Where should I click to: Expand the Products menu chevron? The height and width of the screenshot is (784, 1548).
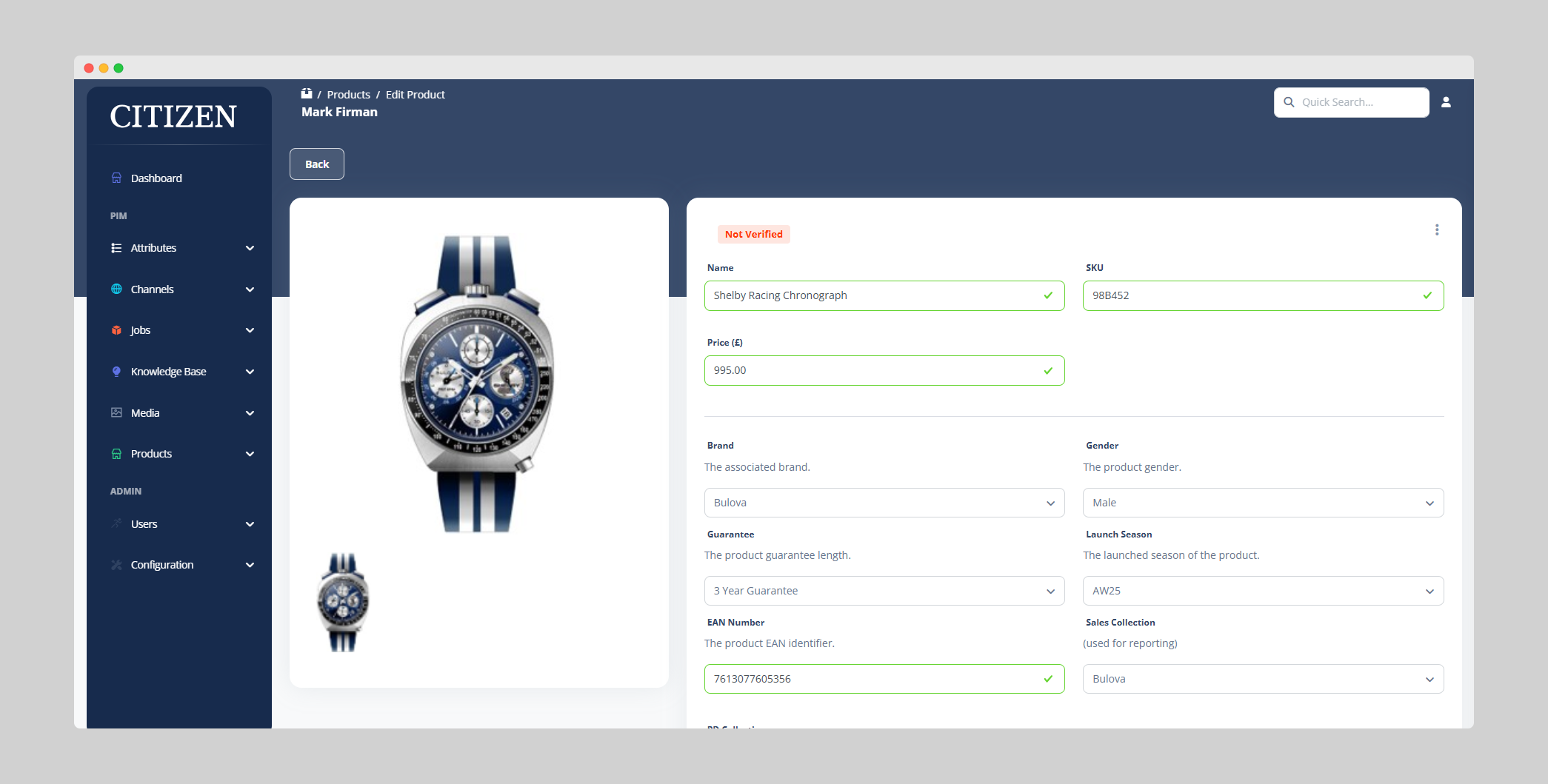coord(250,454)
